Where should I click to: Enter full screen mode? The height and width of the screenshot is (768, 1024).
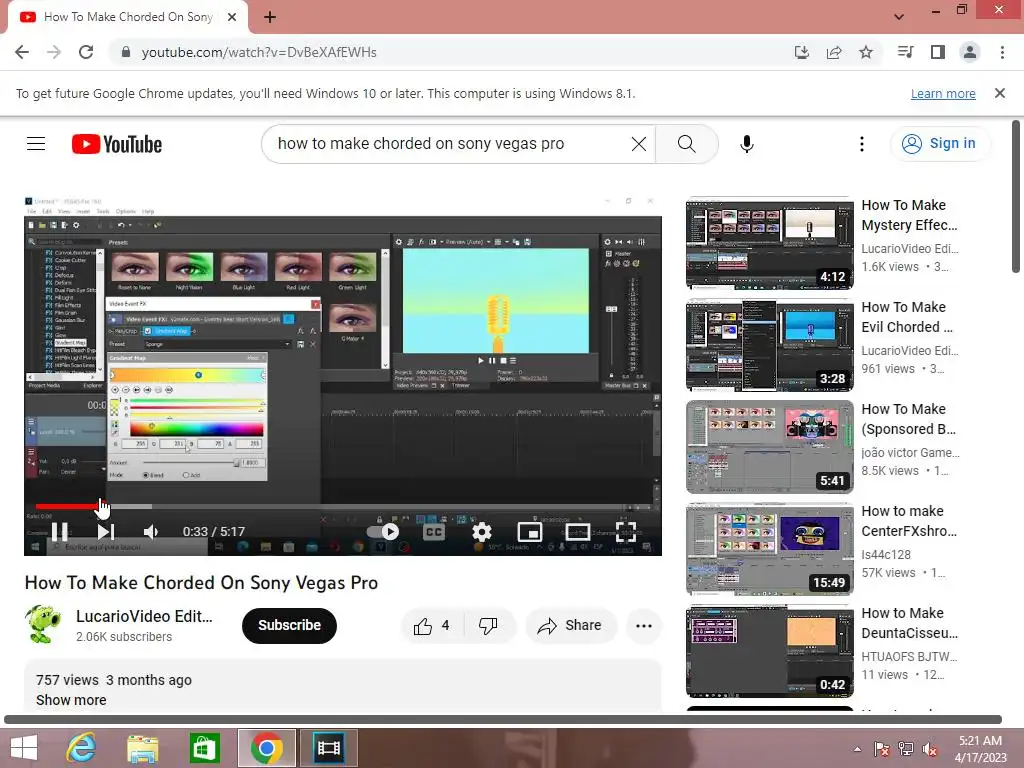click(x=626, y=532)
